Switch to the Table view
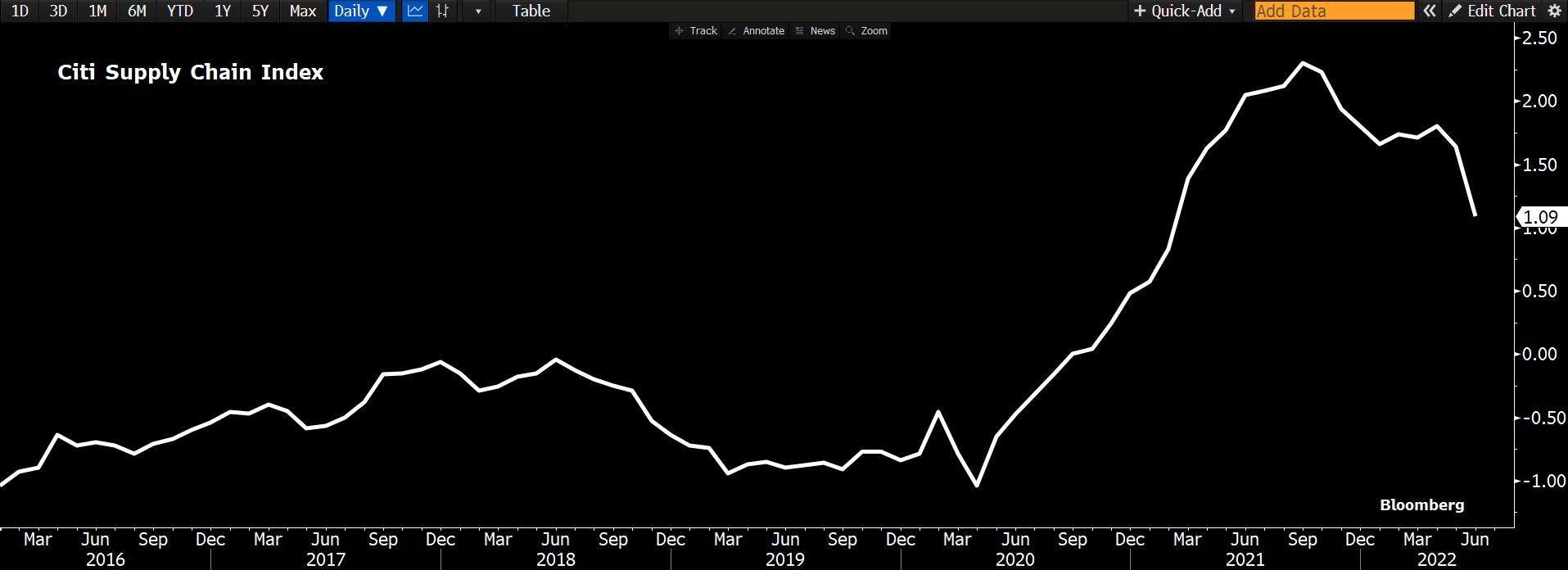The image size is (1568, 570). 531,11
